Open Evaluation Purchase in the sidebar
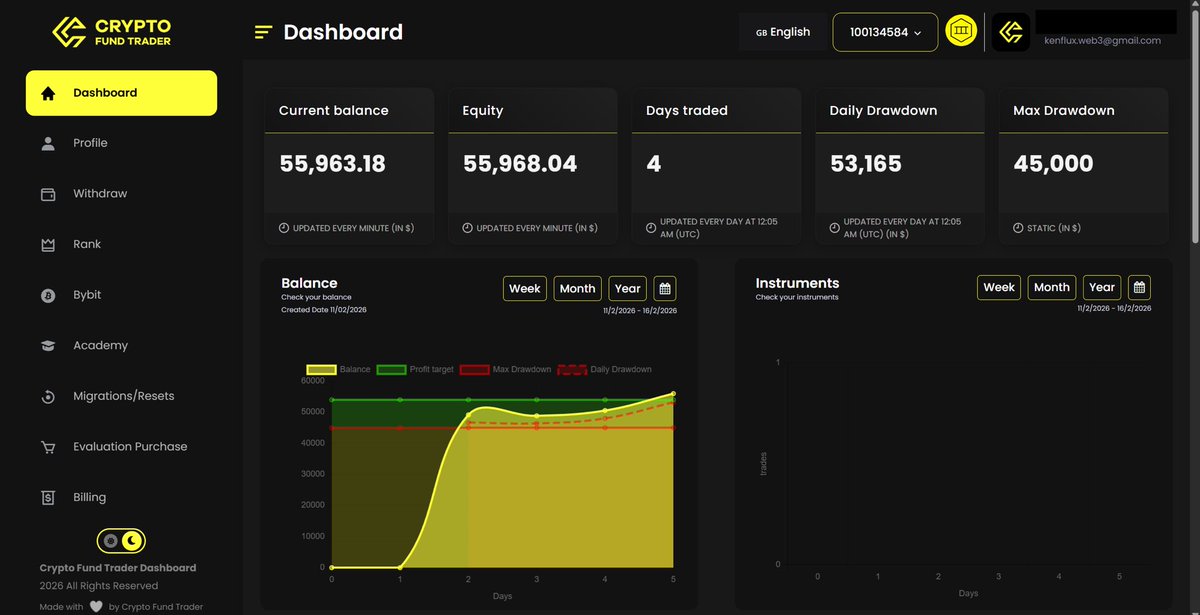This screenshot has width=1200, height=615. (x=121, y=447)
